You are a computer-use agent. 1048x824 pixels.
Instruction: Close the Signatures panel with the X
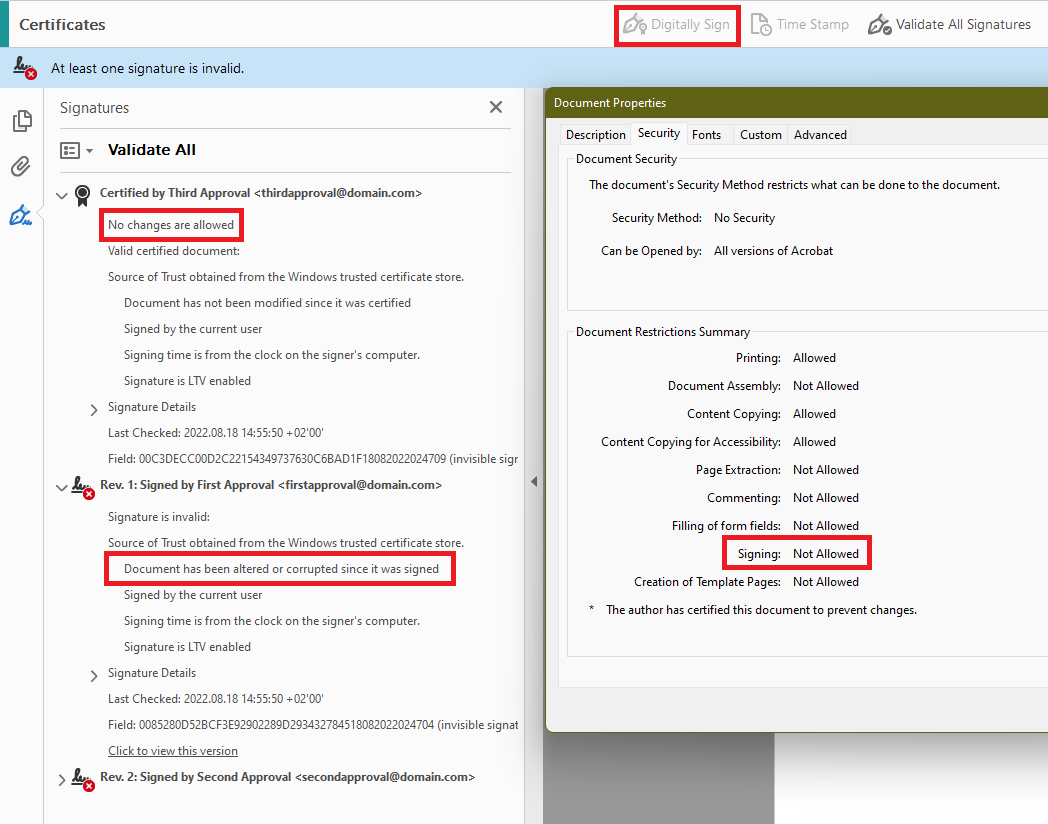[495, 107]
